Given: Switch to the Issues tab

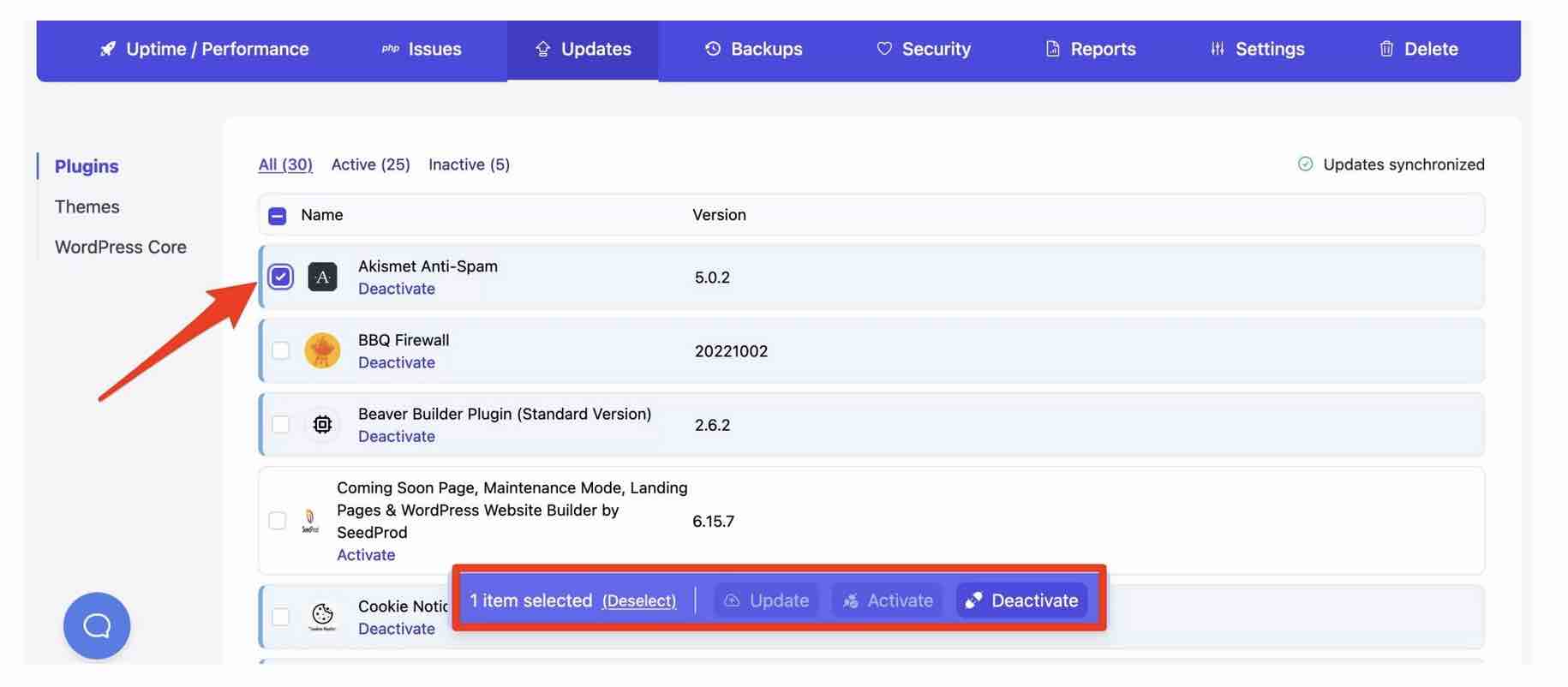Looking at the screenshot, I should point(422,50).
